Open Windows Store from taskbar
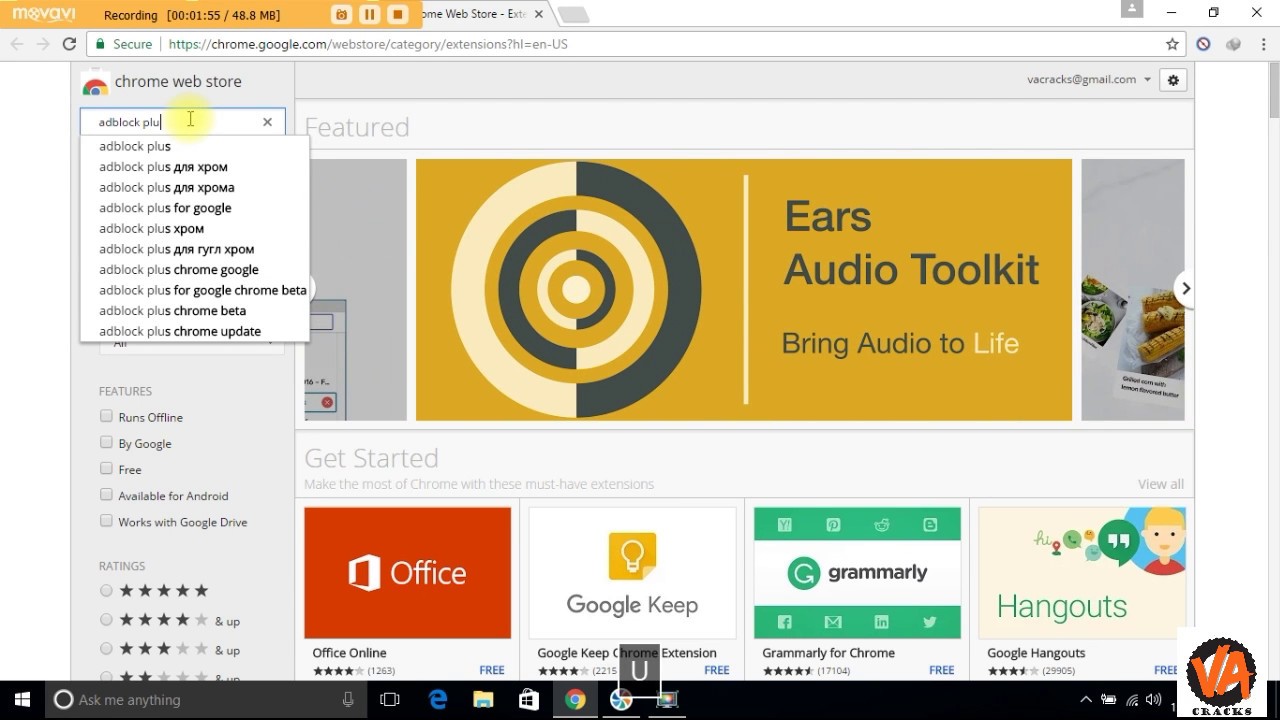Viewport: 1280px width, 720px height. click(529, 700)
